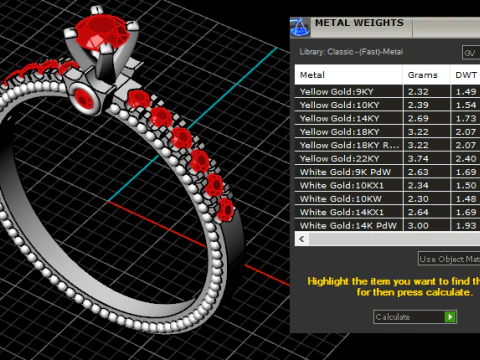Screen dimensions: 480x360
Task: Select the Yellow Gold:22KY row
Action: coord(387,158)
